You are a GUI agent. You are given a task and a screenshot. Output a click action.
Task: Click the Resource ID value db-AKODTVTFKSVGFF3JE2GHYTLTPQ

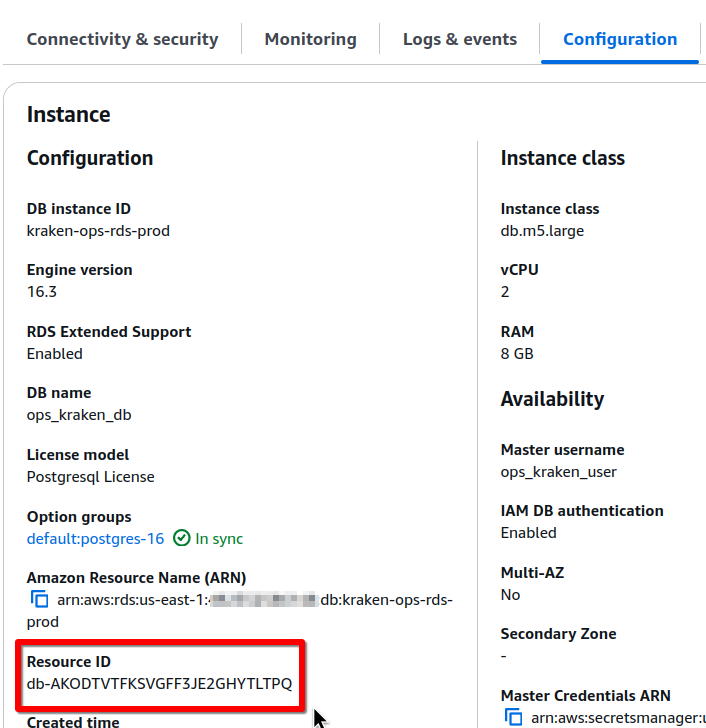(159, 684)
